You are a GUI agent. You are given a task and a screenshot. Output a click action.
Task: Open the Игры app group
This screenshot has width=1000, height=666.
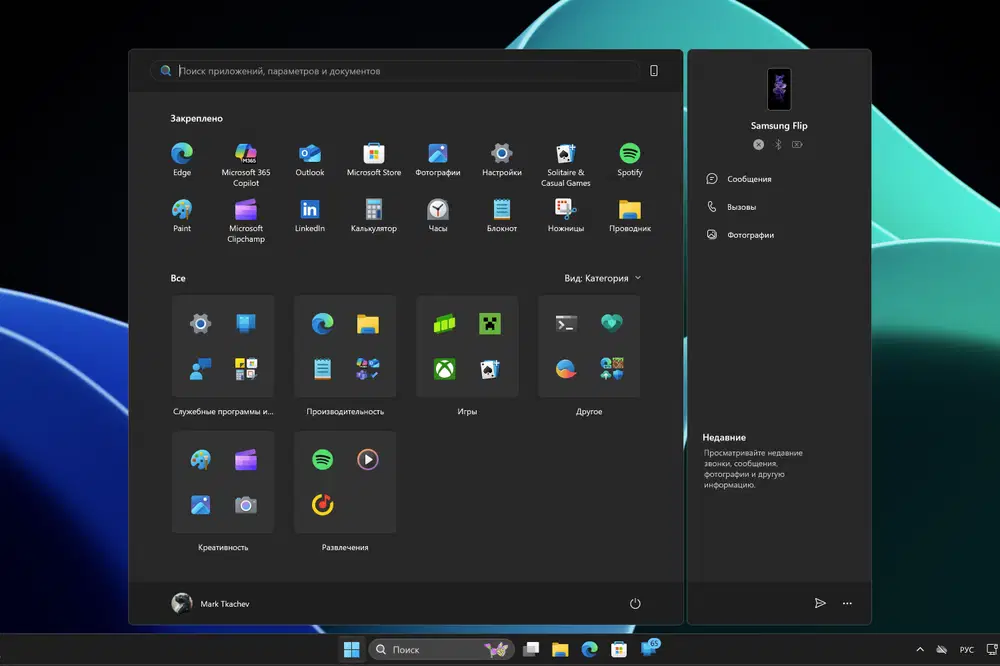pos(467,346)
